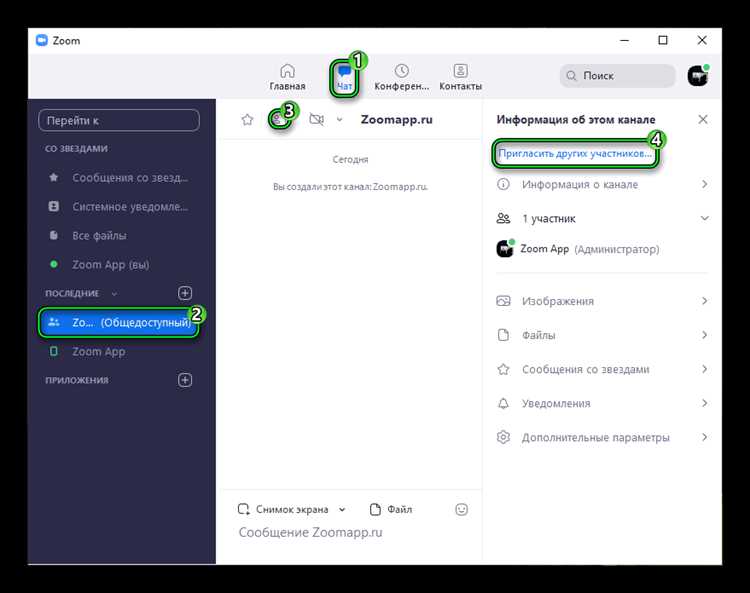Image resolution: width=750 pixels, height=593 pixels.
Task: Click the participants people icon
Action: (x=503, y=218)
